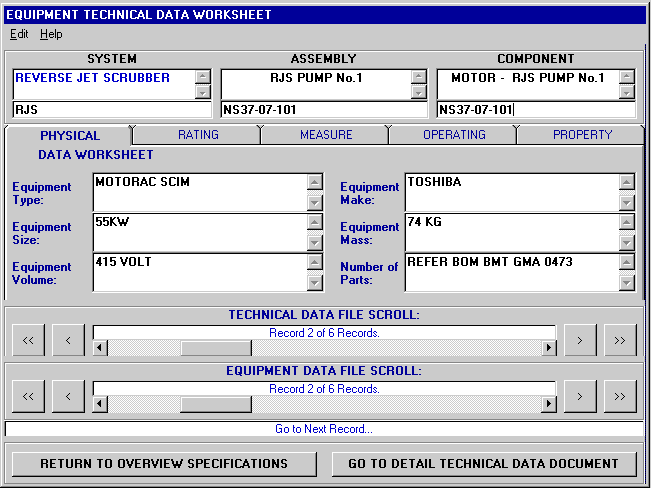Jump to first record in Technical Data File Scroll
The image size is (651, 488).
point(28,341)
